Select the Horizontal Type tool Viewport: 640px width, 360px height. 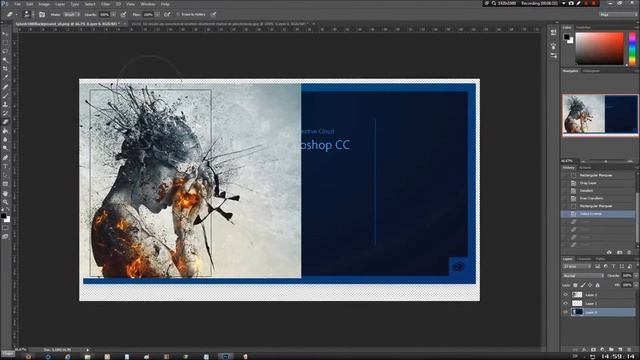pyautogui.click(x=5, y=167)
